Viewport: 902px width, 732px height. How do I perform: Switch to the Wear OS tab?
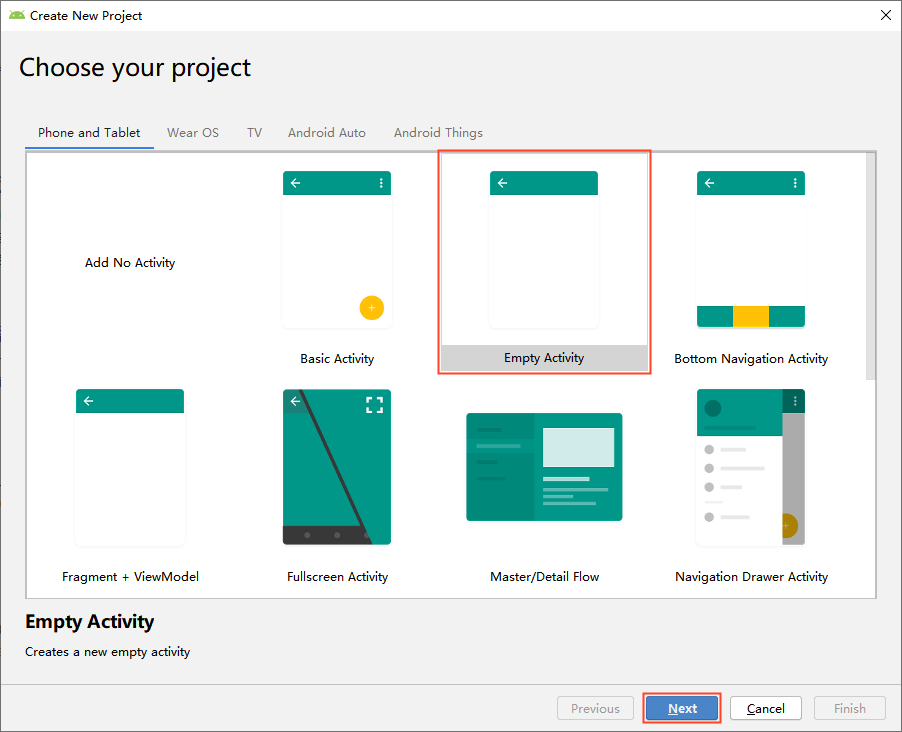(193, 133)
